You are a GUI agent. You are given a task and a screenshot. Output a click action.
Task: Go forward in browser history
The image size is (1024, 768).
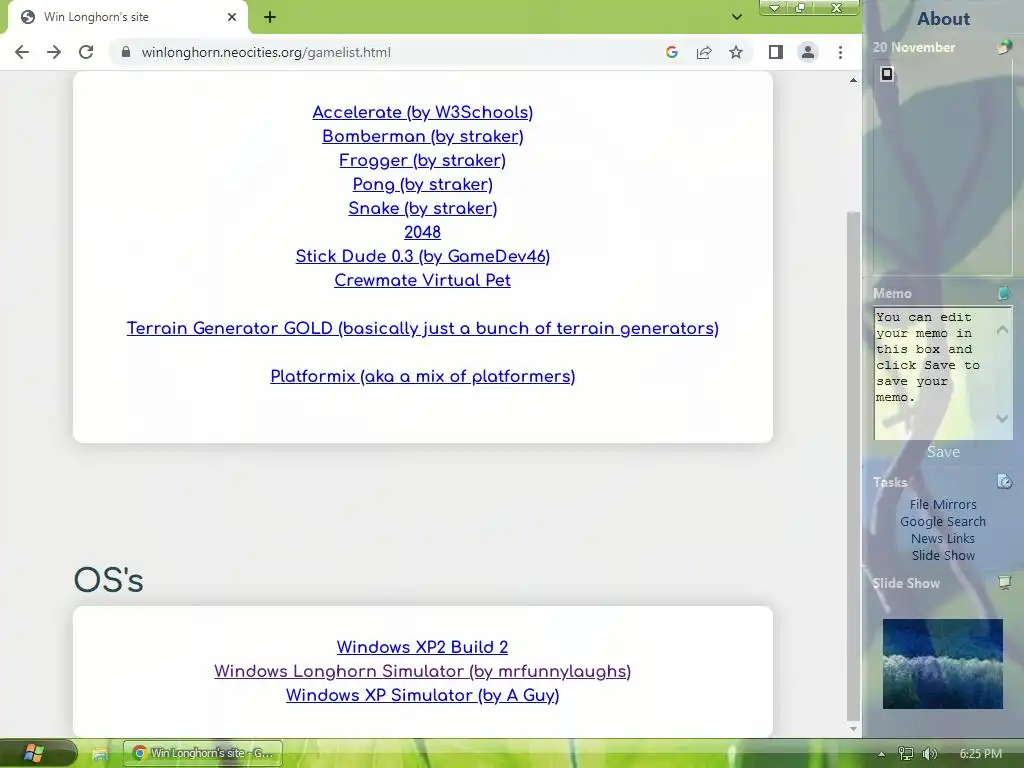click(x=54, y=52)
